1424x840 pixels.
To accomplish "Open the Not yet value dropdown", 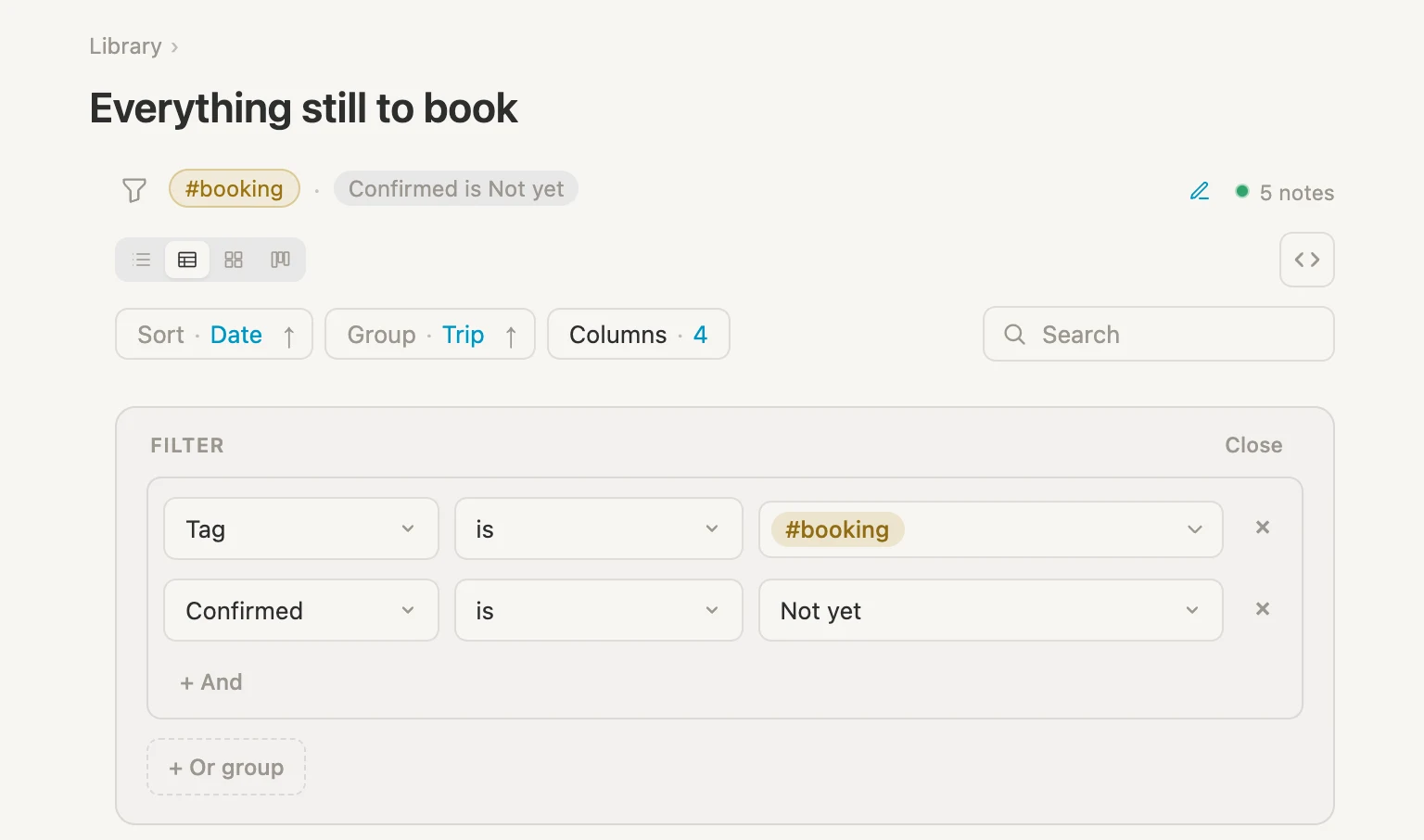I will pyautogui.click(x=991, y=610).
